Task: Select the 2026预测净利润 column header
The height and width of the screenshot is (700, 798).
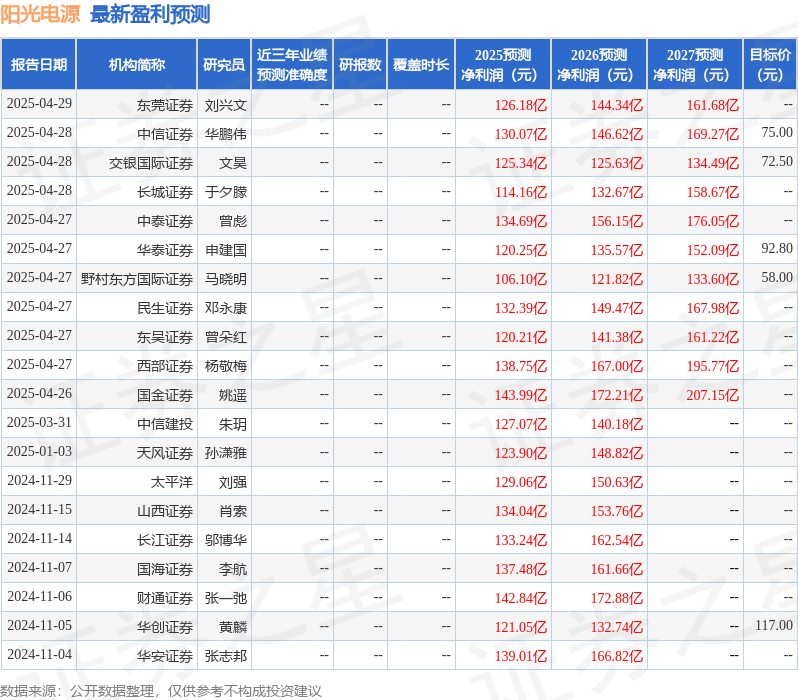Action: click(x=599, y=65)
